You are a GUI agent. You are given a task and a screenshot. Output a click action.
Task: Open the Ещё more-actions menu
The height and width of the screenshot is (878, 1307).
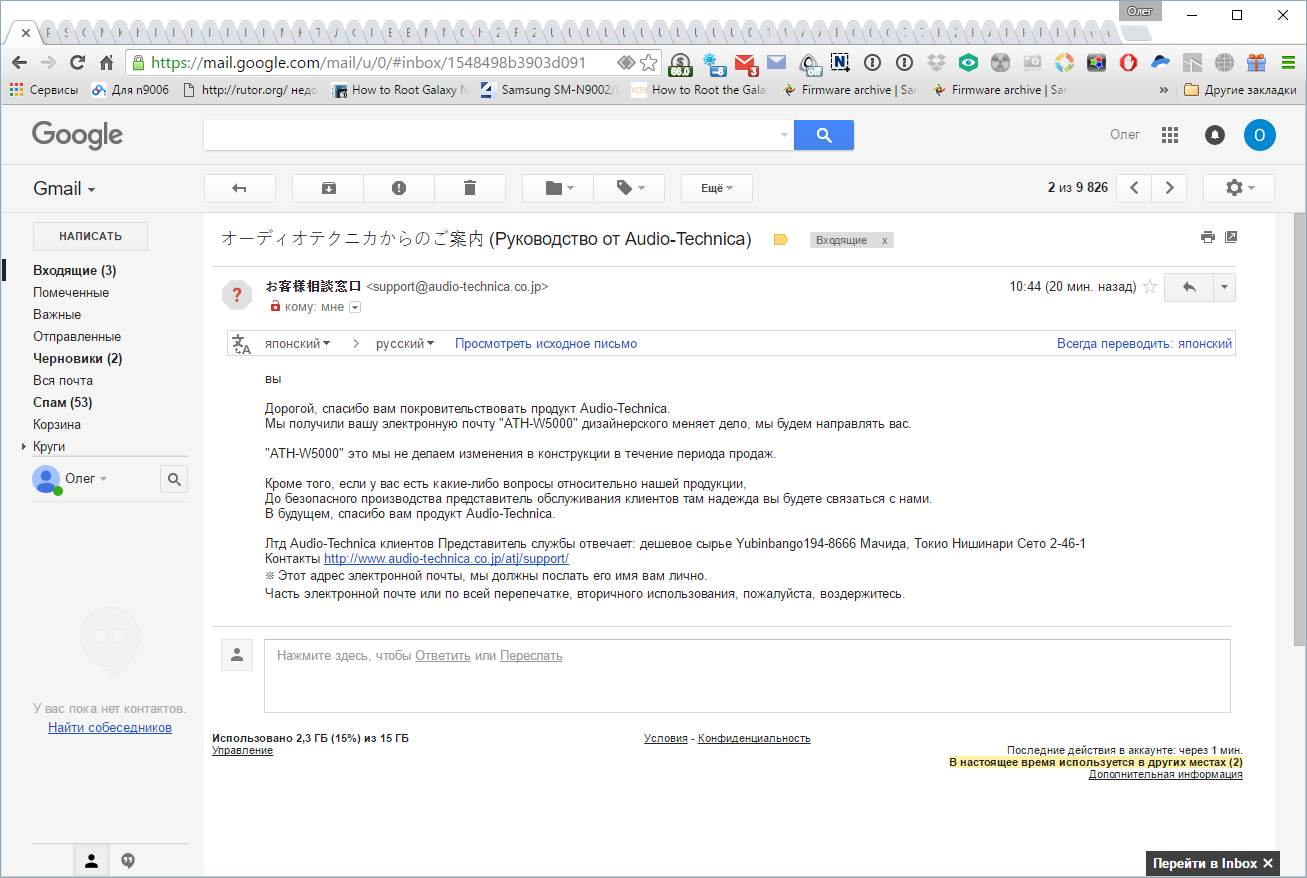716,188
